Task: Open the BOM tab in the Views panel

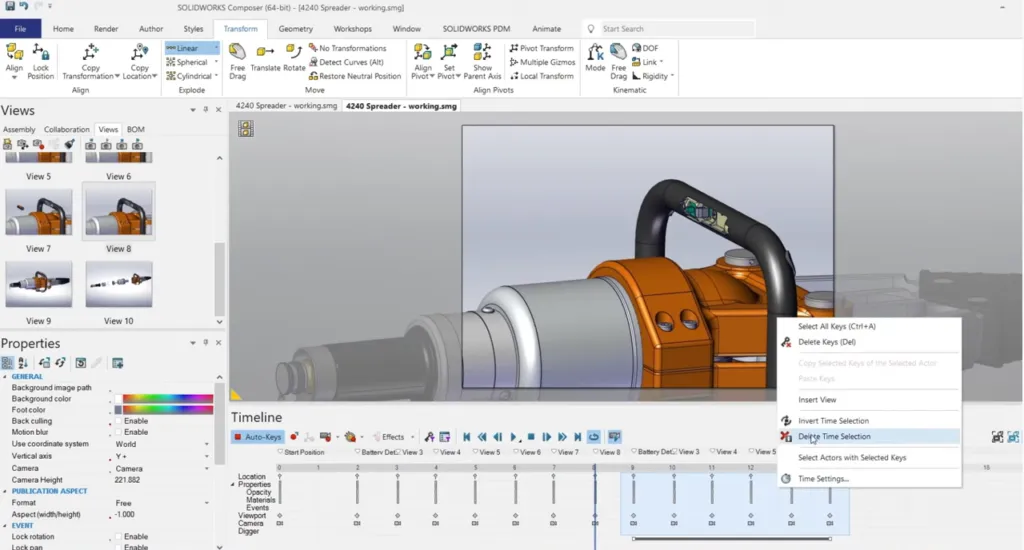Action: 135,130
